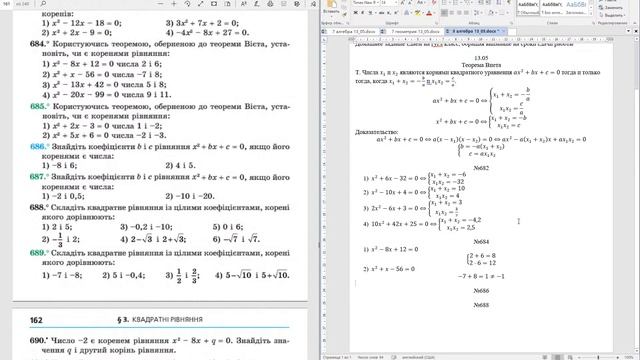Switch to web layout view in Word
Screen dimensions: 640x360
[570, 357]
